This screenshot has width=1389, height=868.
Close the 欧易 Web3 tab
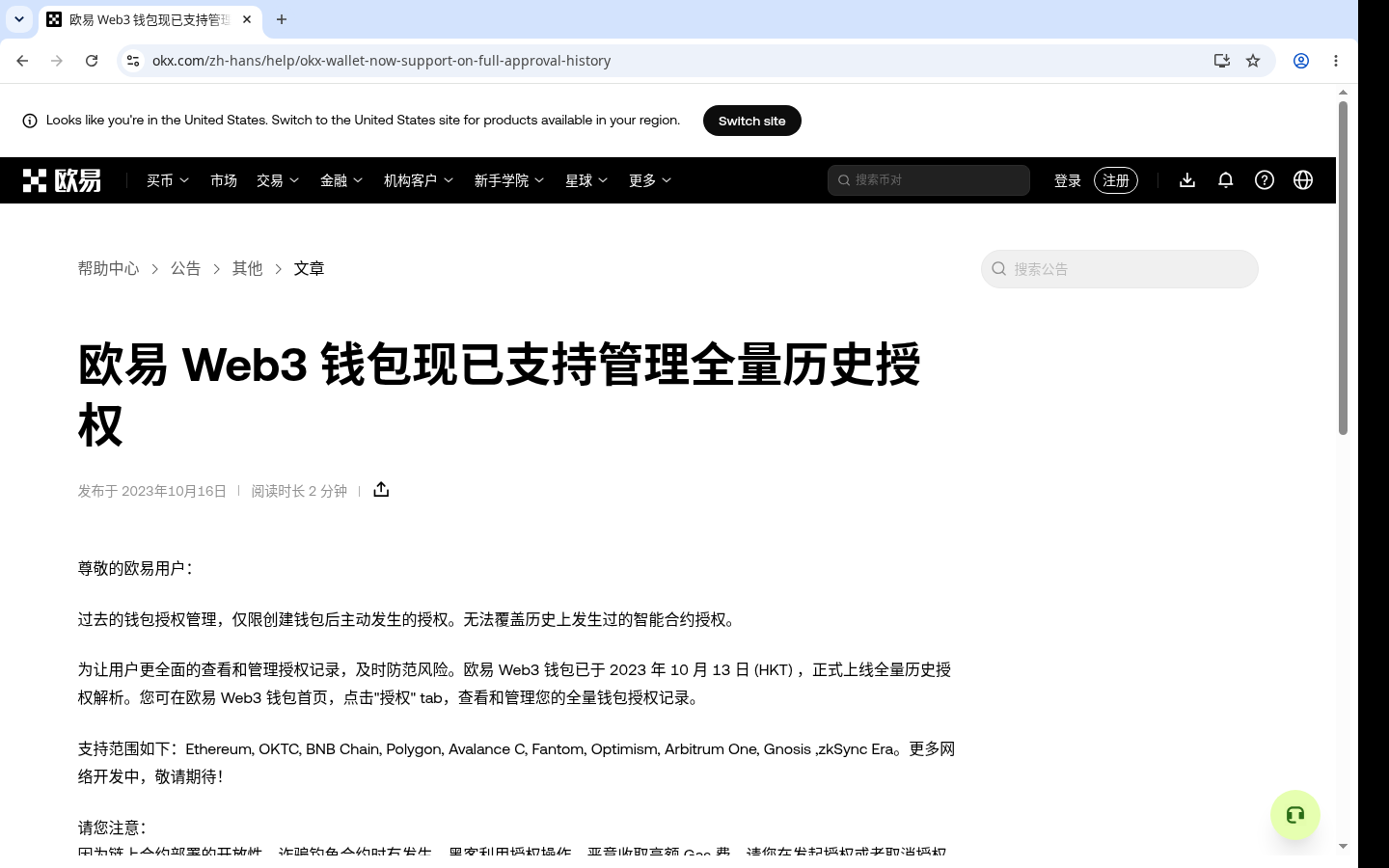coord(247,19)
